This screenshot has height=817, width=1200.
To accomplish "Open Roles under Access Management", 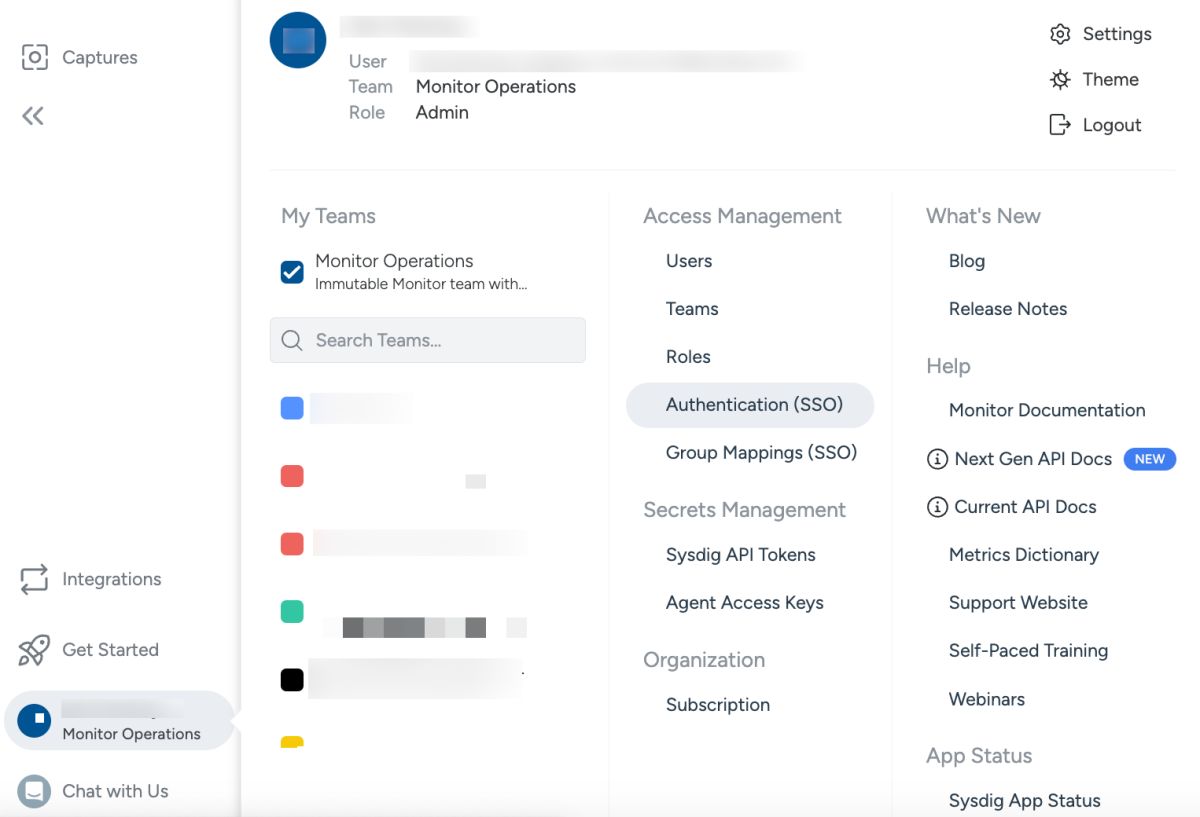I will click(688, 357).
